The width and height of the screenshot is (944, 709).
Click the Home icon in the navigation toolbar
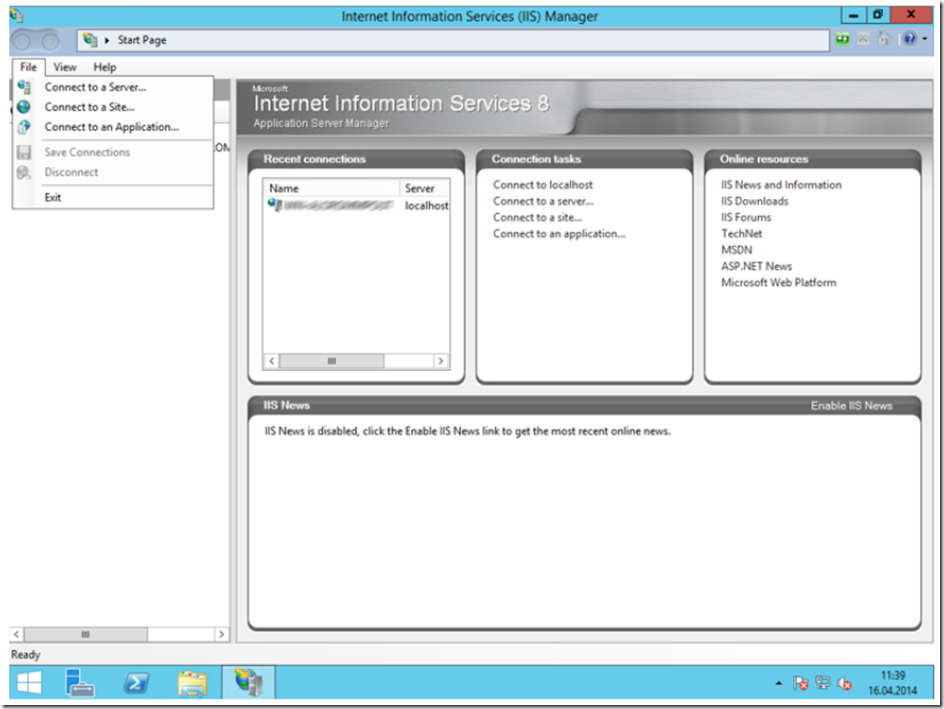(884, 40)
